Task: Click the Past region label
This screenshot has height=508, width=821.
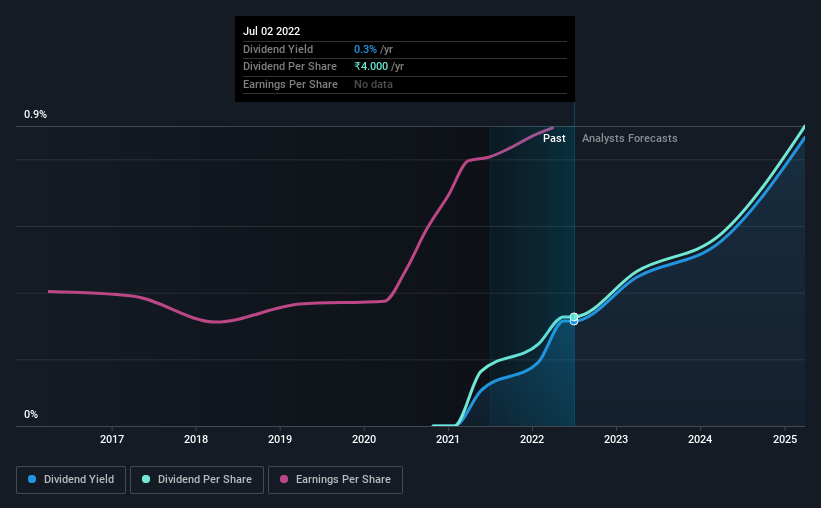Action: (x=554, y=138)
